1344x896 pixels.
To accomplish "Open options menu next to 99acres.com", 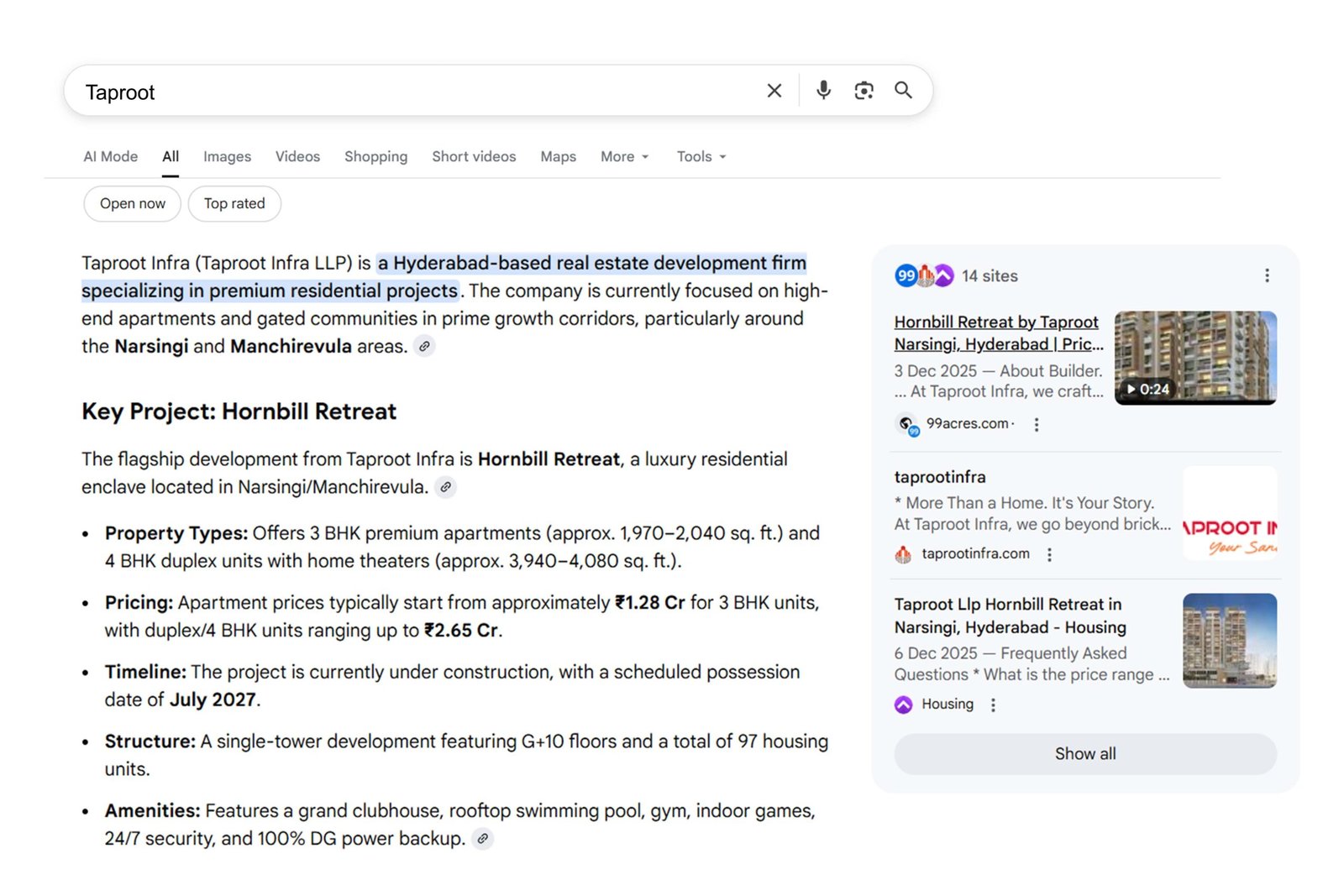I will tap(1037, 425).
